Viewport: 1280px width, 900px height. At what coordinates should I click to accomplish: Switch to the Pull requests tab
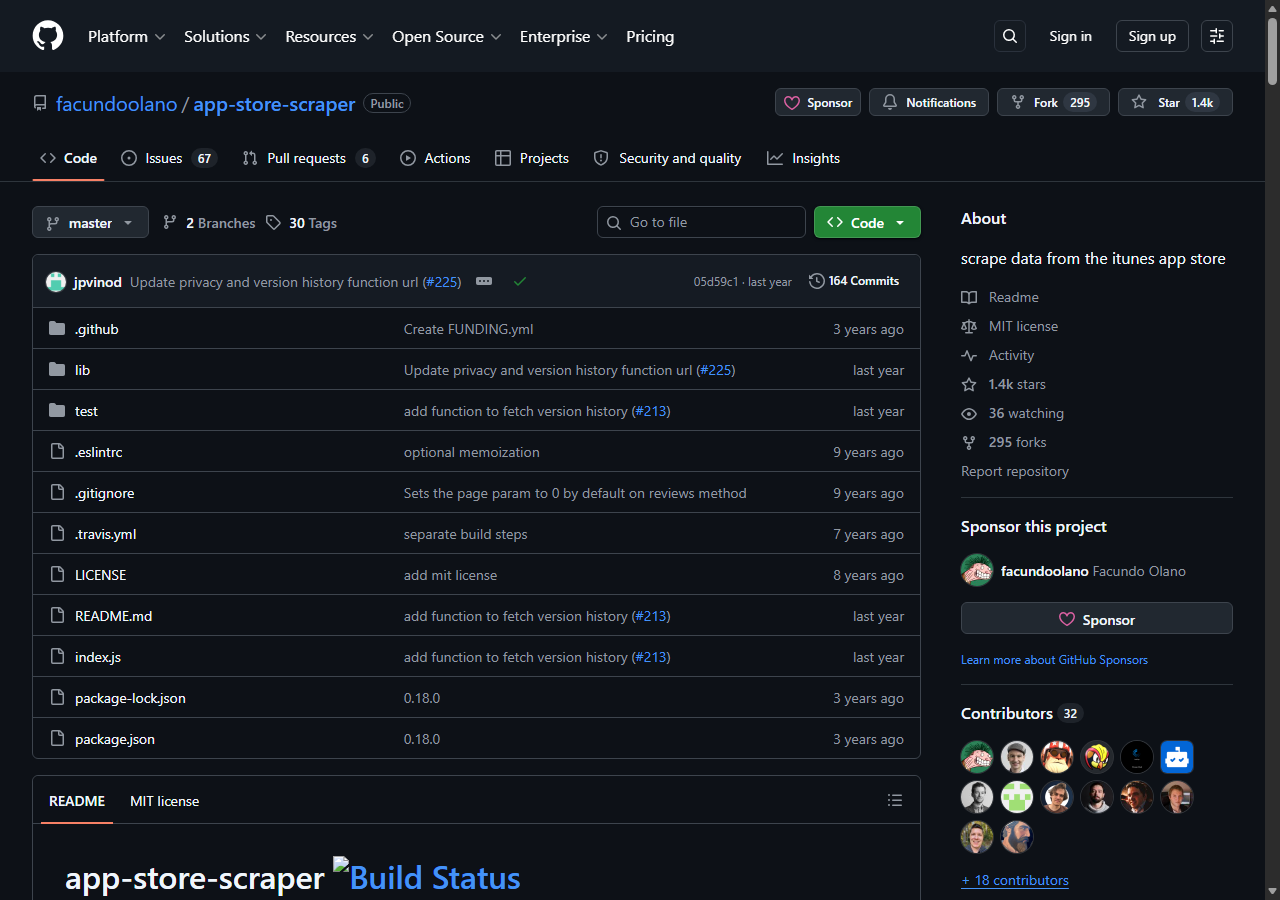[x=308, y=158]
